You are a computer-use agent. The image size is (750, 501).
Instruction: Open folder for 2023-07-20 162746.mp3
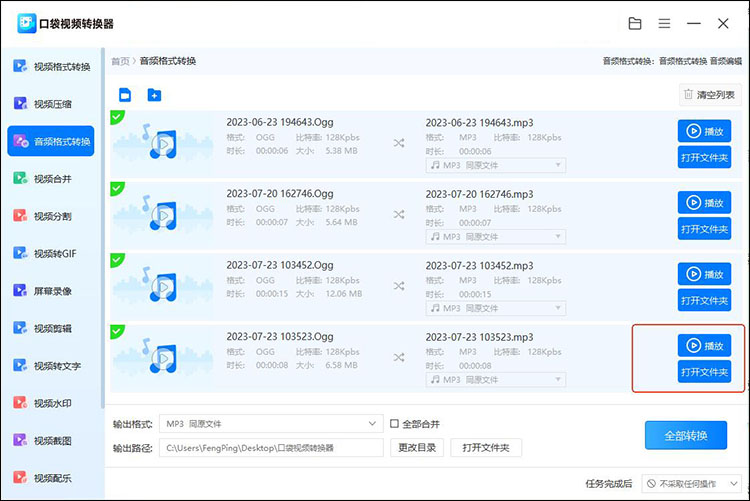click(704, 229)
